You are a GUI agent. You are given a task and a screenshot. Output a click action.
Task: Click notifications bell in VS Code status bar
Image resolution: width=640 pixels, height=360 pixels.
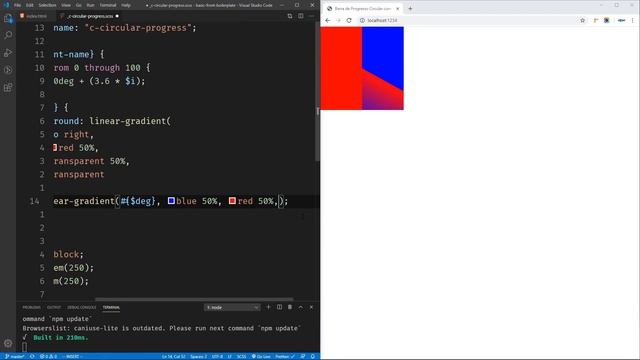(x=313, y=356)
